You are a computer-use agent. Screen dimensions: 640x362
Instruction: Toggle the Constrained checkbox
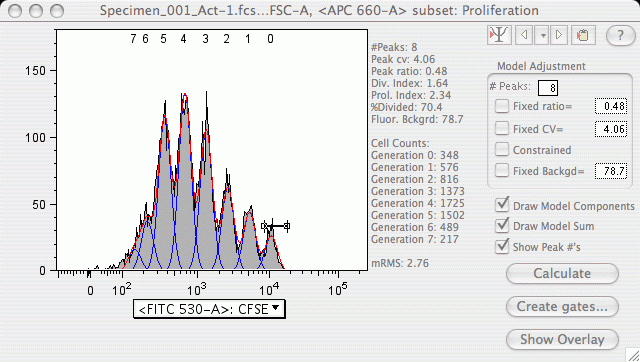(x=502, y=149)
